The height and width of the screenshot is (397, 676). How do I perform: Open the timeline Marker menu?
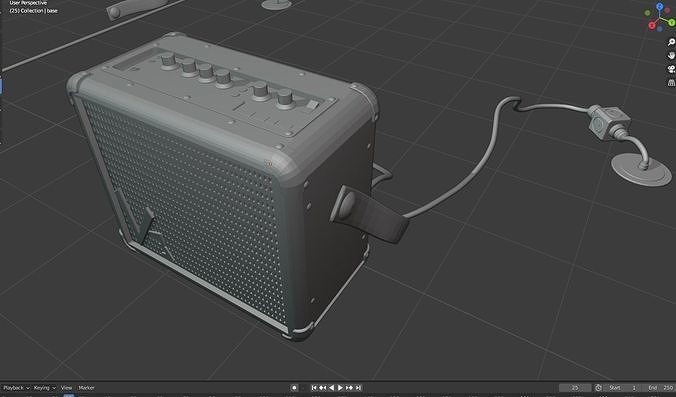coord(86,388)
